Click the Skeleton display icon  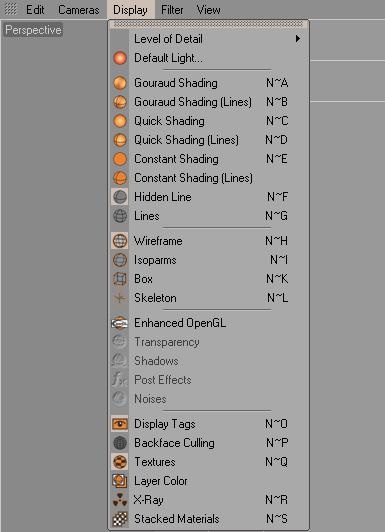(x=120, y=298)
